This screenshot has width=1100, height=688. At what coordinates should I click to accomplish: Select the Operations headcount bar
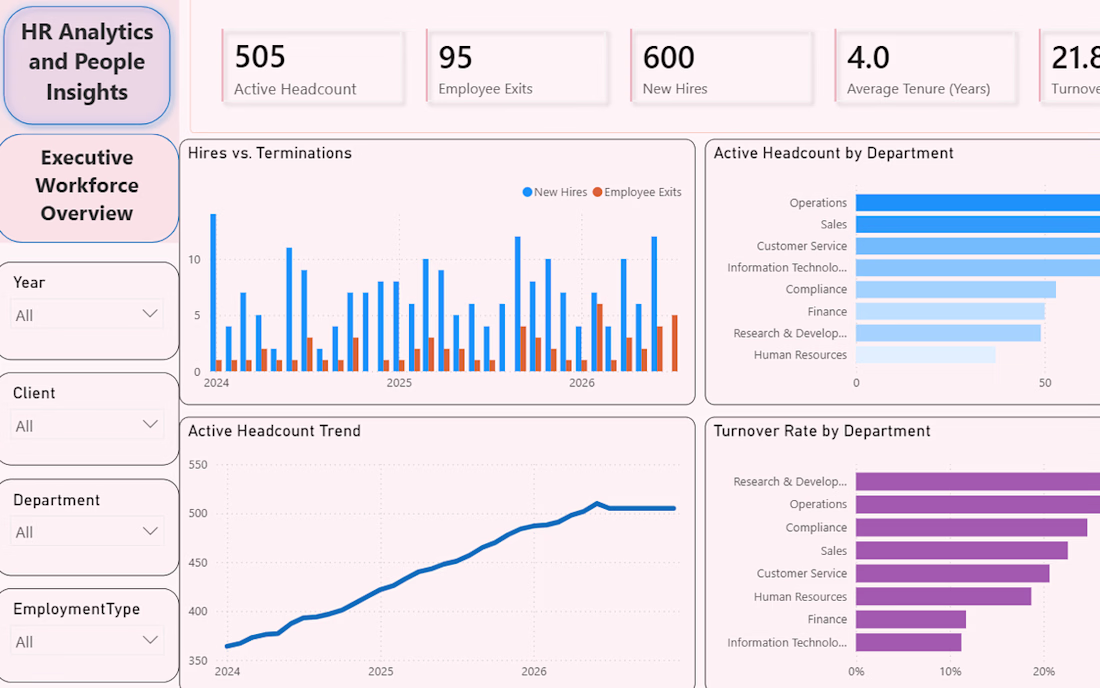point(978,203)
